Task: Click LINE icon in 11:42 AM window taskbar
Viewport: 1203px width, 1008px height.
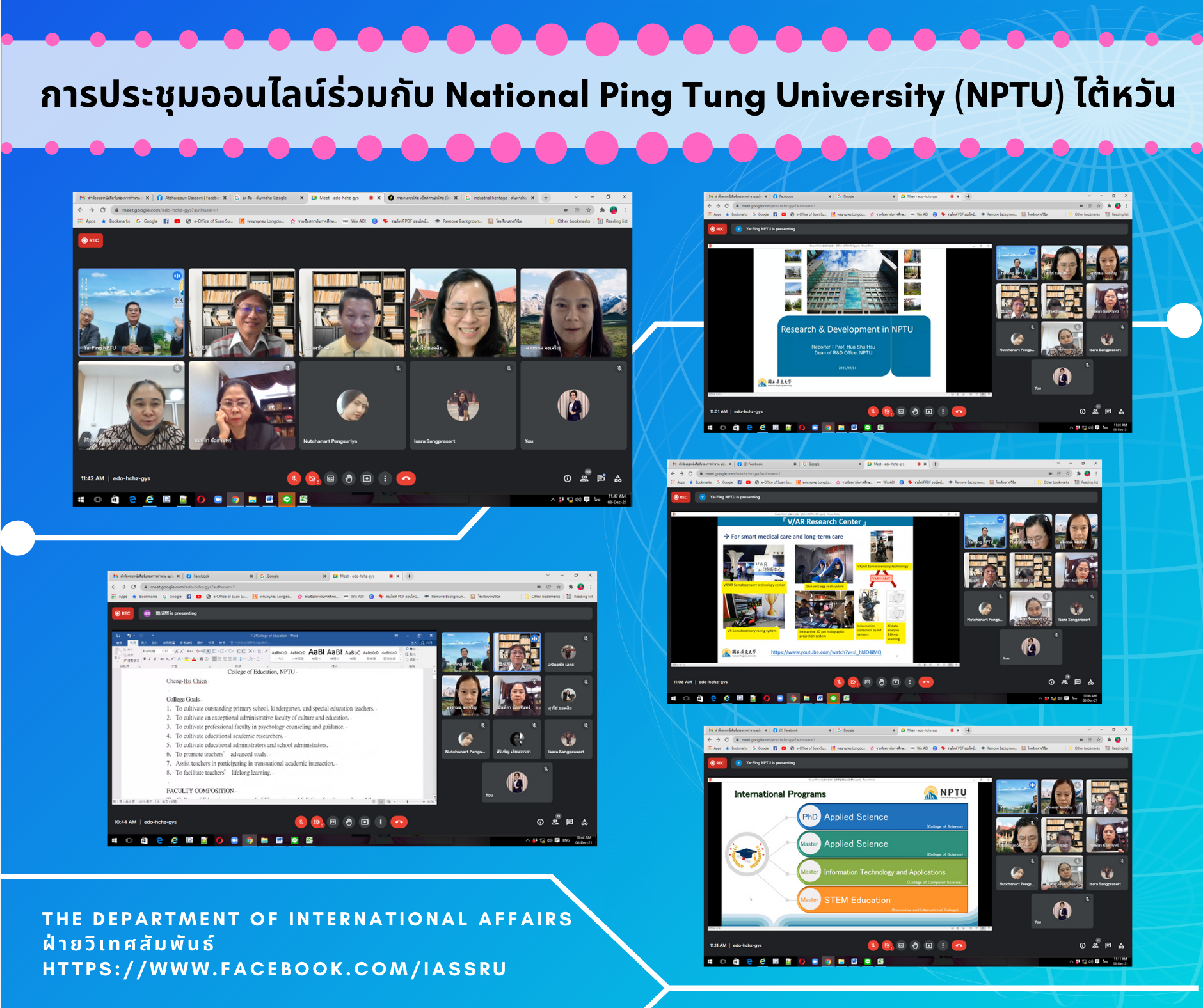Action: pyautogui.click(x=287, y=500)
